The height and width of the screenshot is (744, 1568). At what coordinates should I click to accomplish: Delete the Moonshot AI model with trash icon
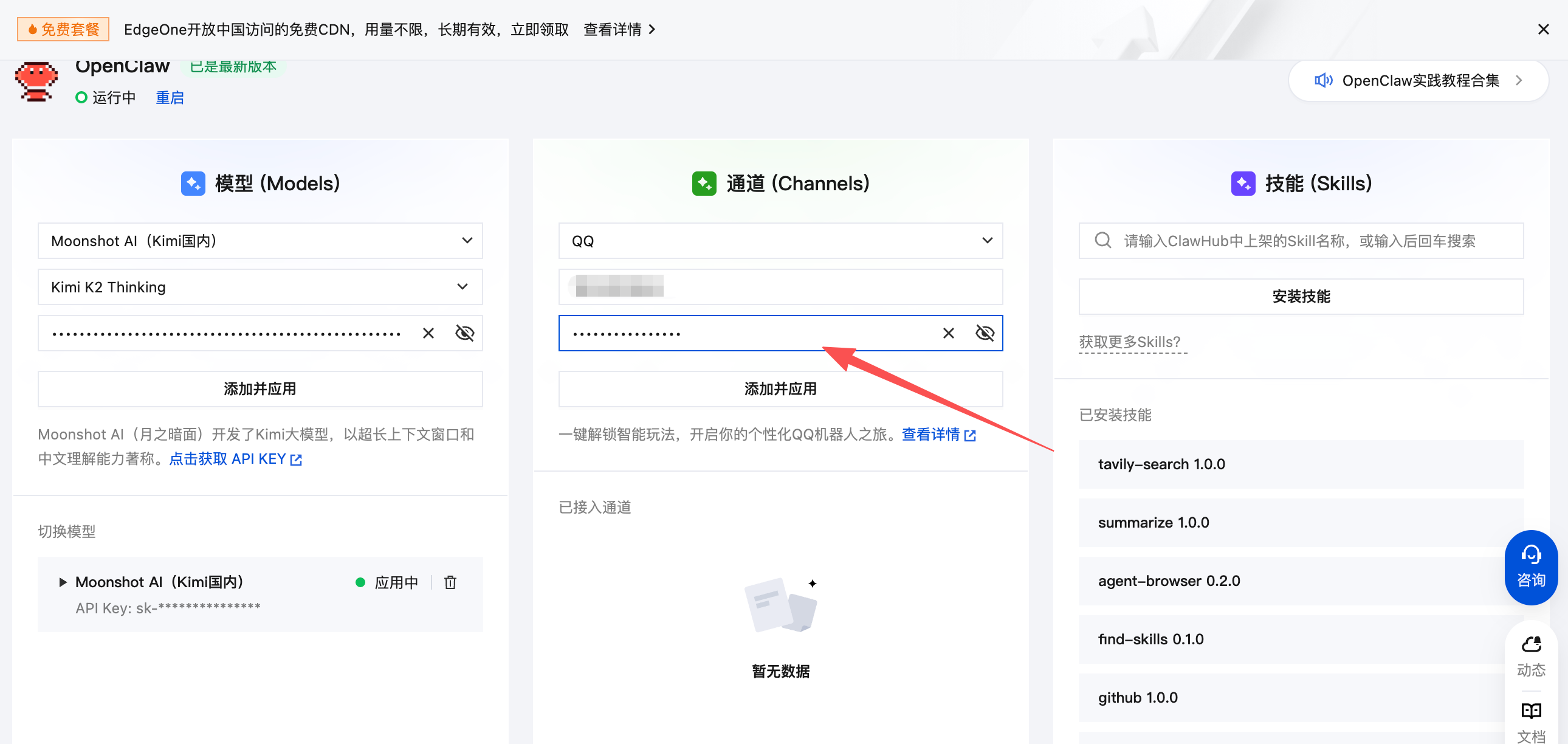point(450,582)
